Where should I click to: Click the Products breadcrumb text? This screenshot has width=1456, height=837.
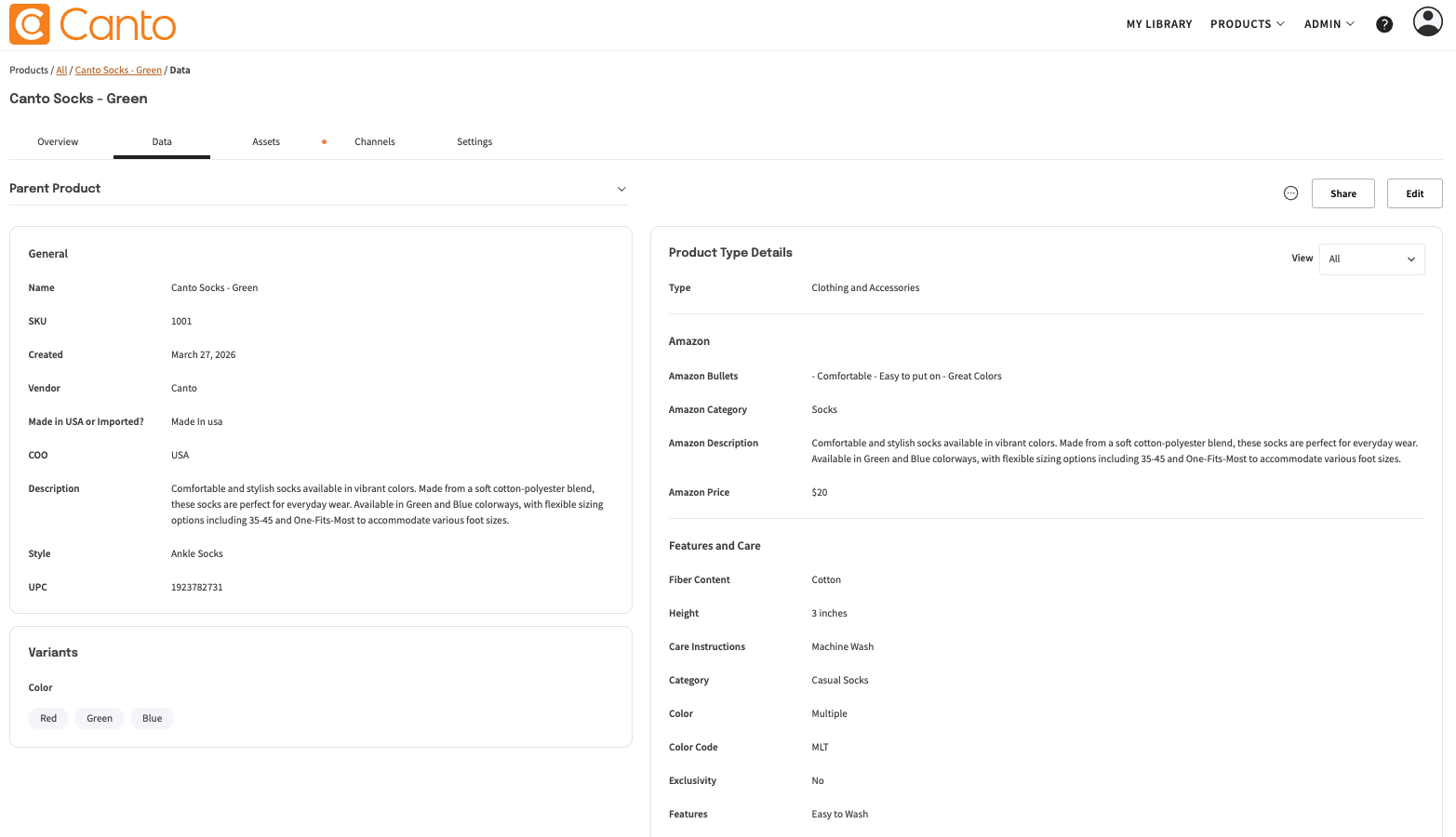(29, 71)
